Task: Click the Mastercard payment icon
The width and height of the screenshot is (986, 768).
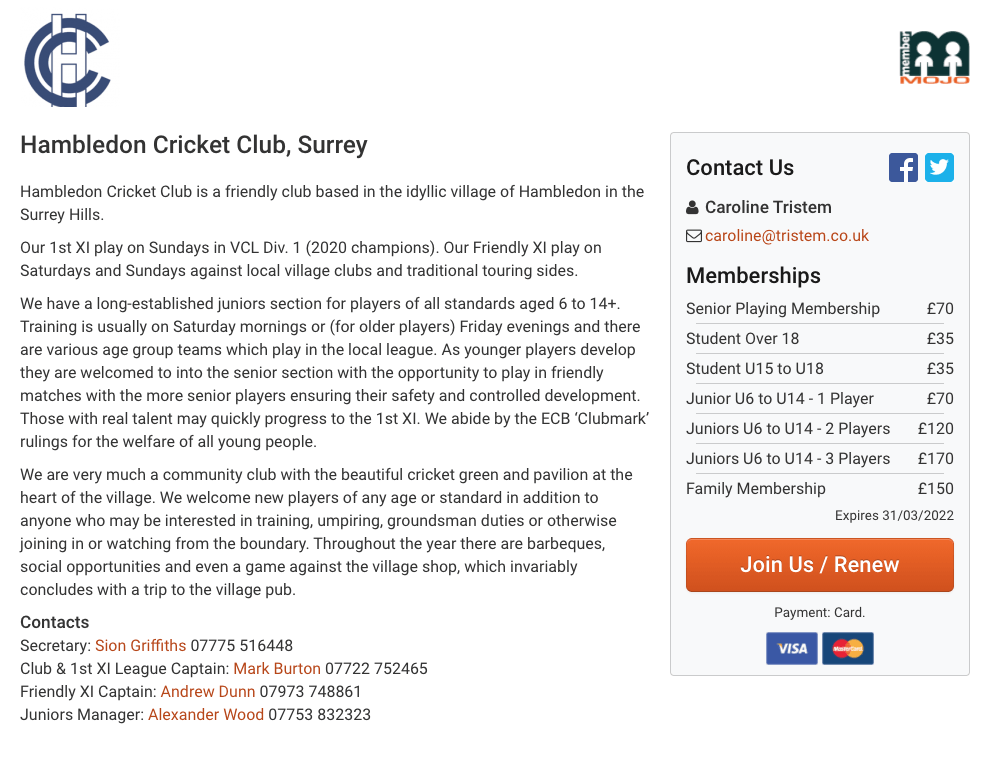Action: point(848,648)
